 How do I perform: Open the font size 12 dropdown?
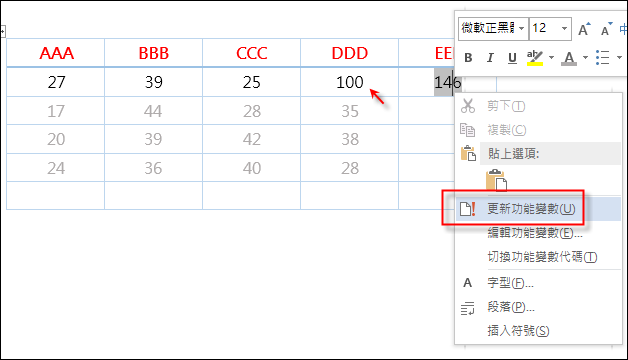[564, 28]
